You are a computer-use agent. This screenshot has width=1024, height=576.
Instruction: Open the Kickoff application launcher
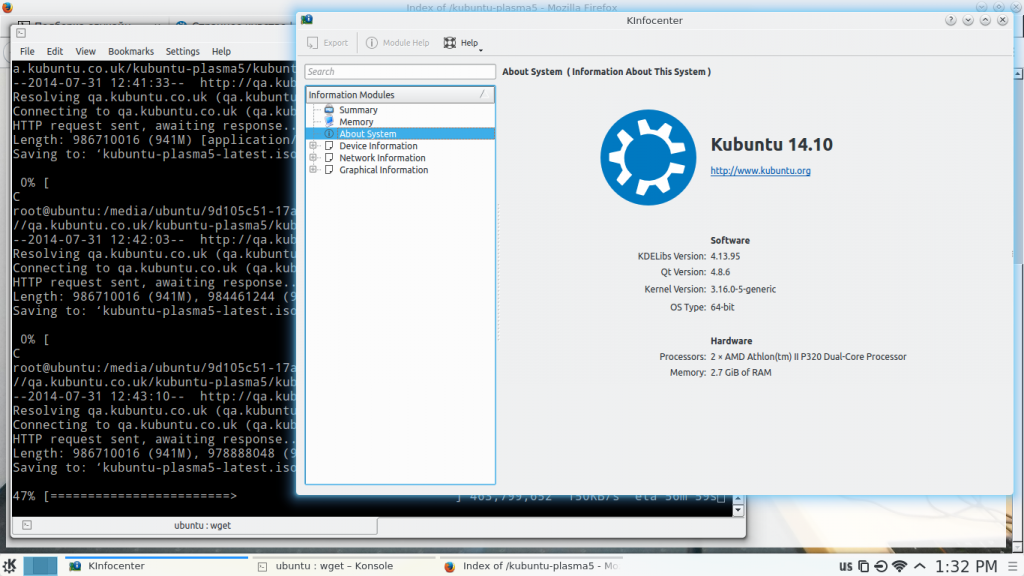pyautogui.click(x=9, y=566)
